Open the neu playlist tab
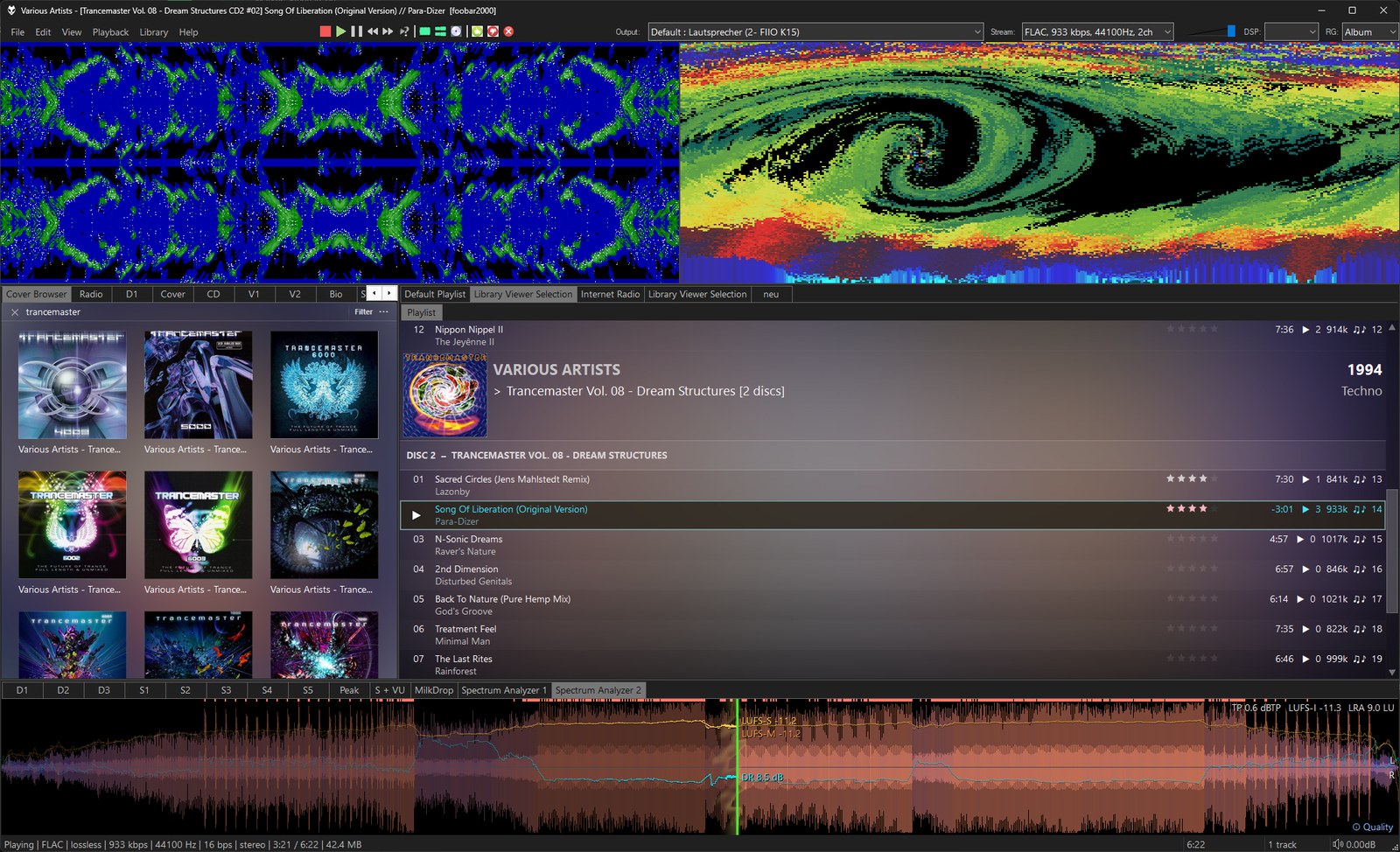1400x852 pixels. click(x=771, y=295)
